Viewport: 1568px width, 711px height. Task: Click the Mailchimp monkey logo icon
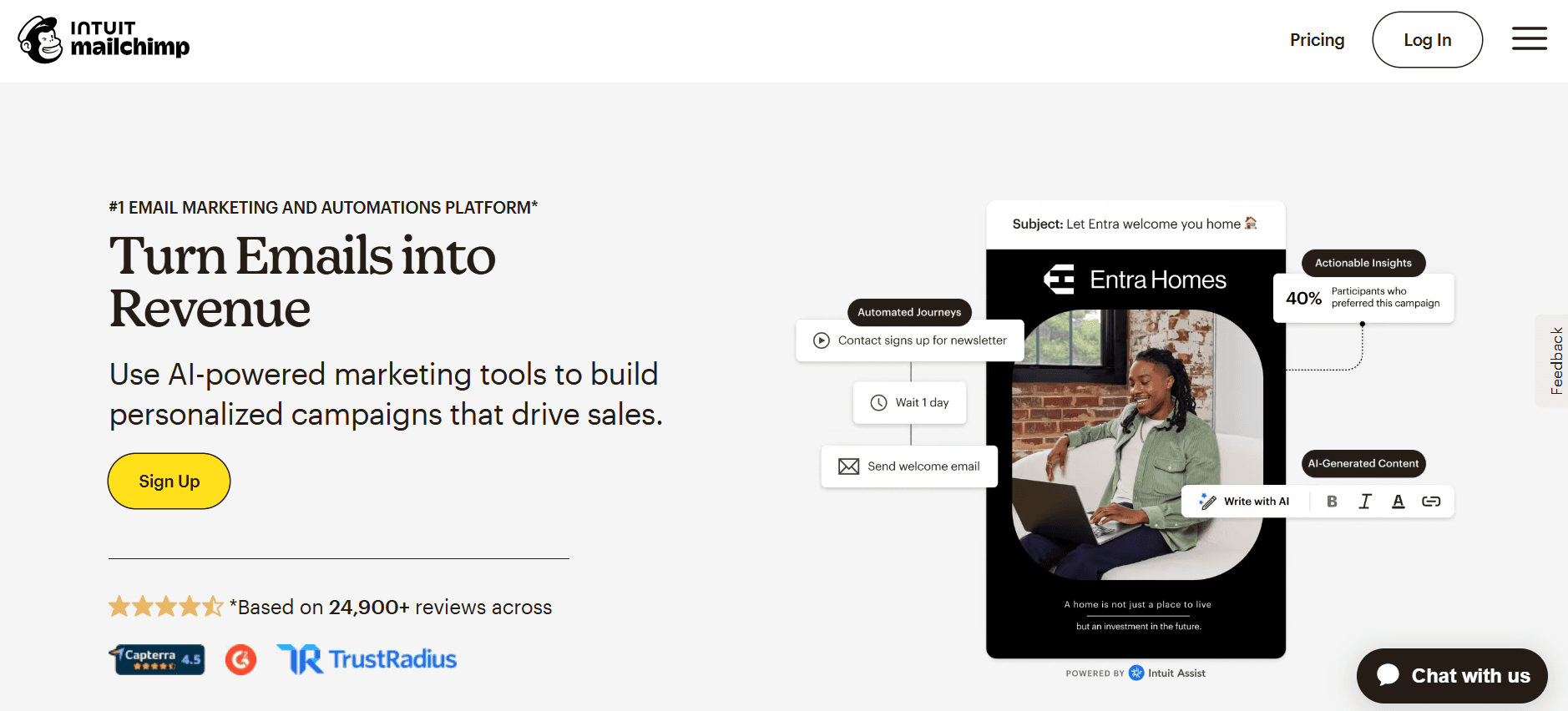pos(40,39)
